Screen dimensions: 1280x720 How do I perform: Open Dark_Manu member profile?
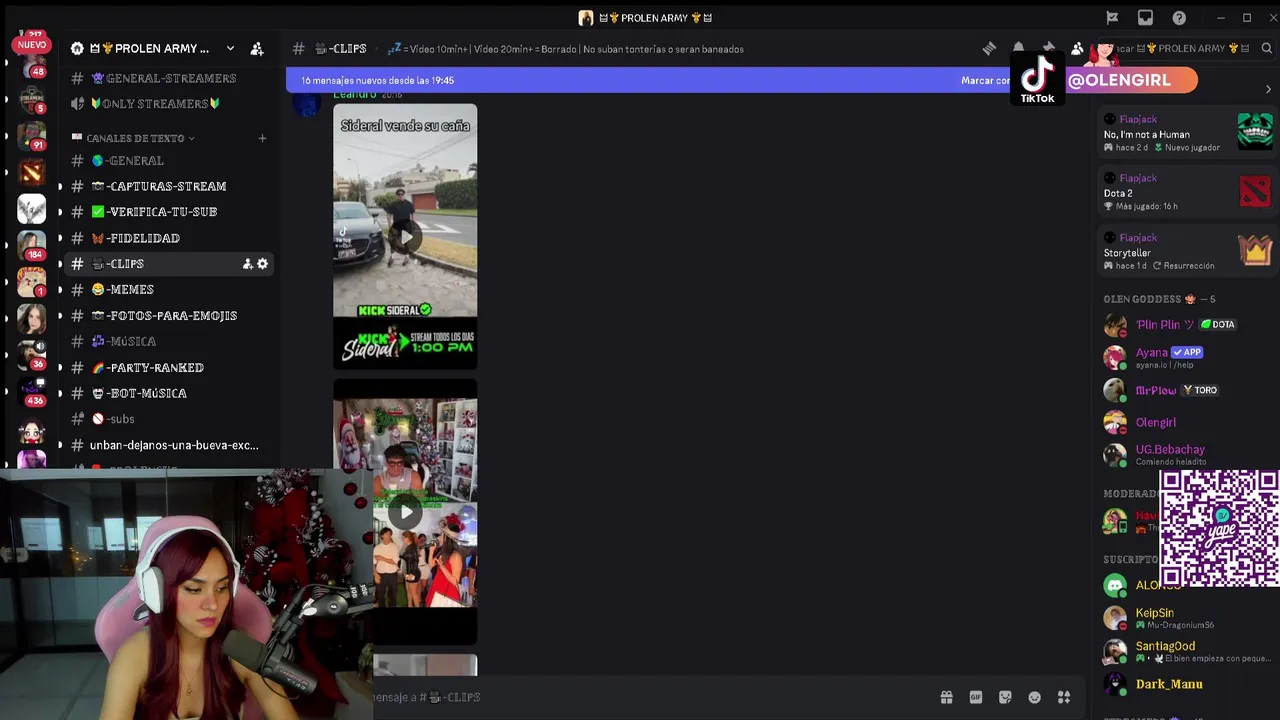click(x=1187, y=684)
